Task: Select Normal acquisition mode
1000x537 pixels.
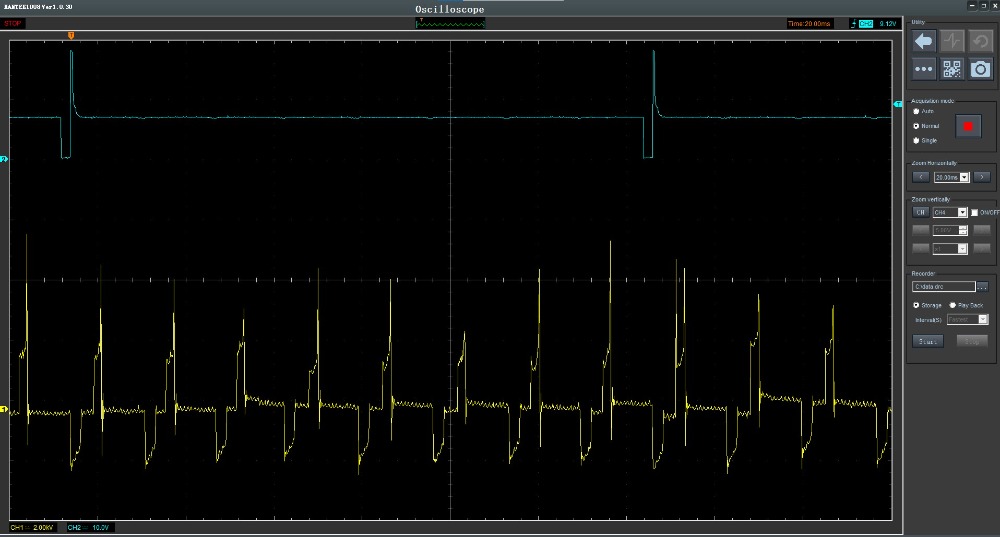Action: (x=916, y=126)
